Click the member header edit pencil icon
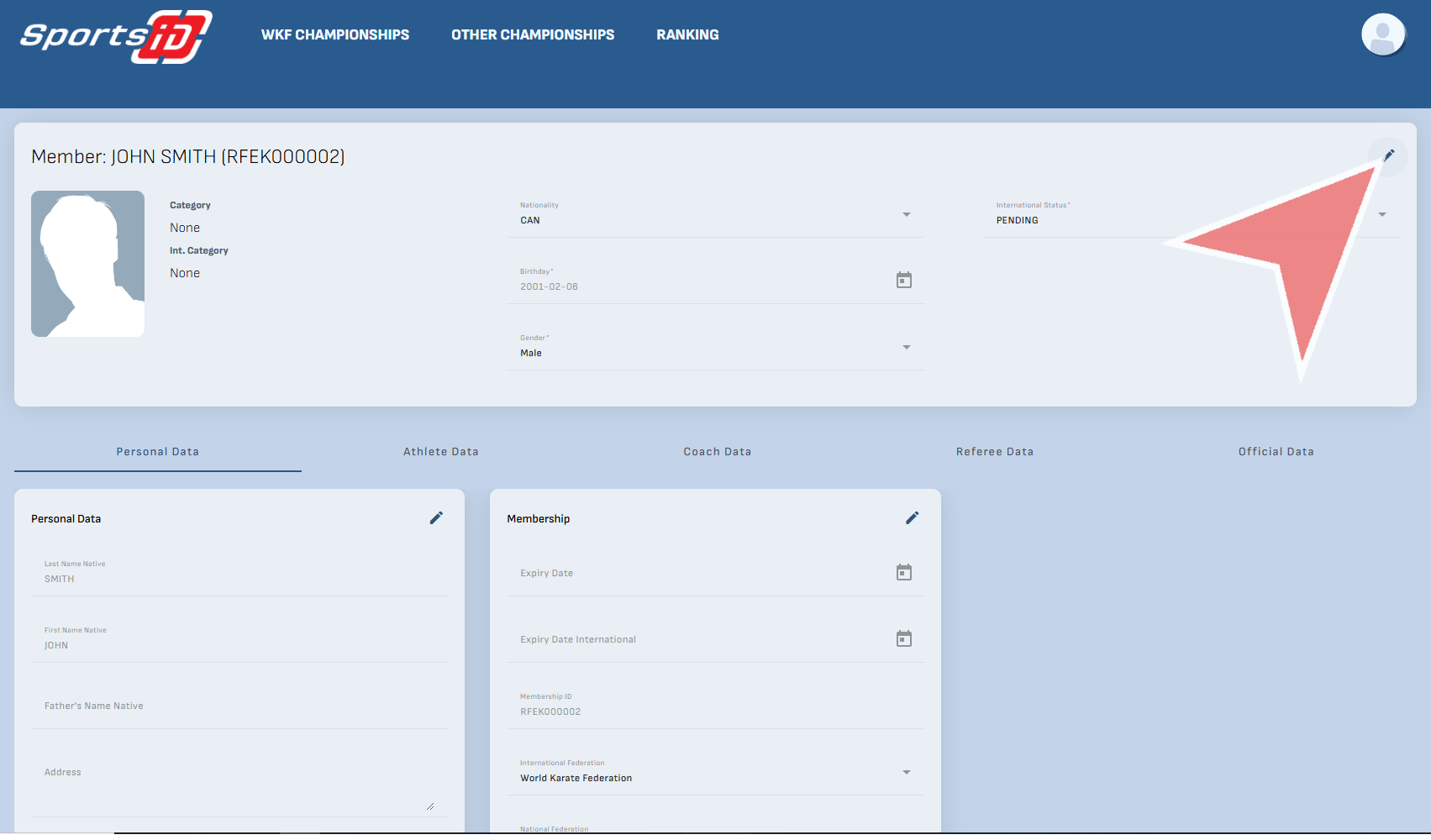The image size is (1431, 840). pyautogui.click(x=1388, y=155)
